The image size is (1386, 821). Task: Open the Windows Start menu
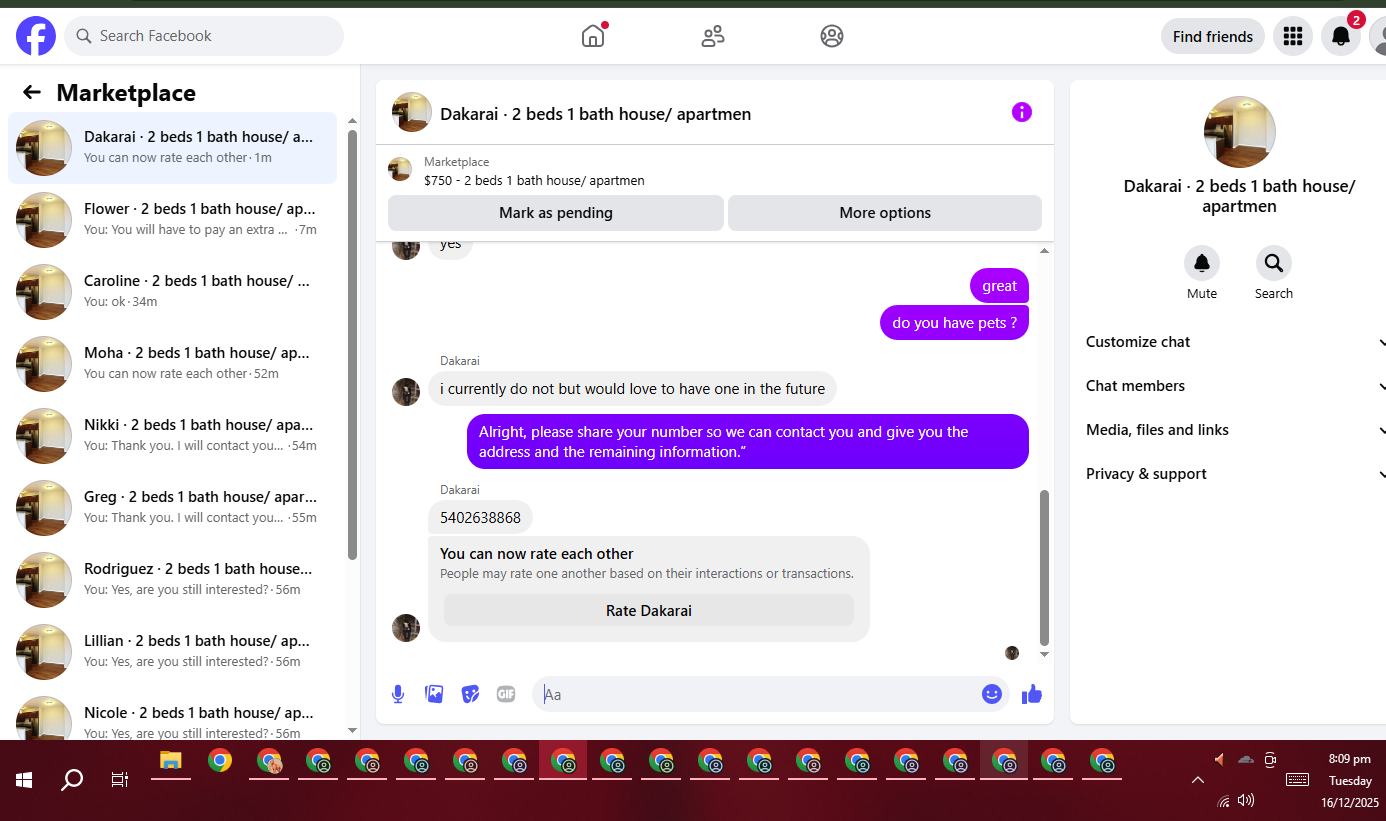point(24,780)
